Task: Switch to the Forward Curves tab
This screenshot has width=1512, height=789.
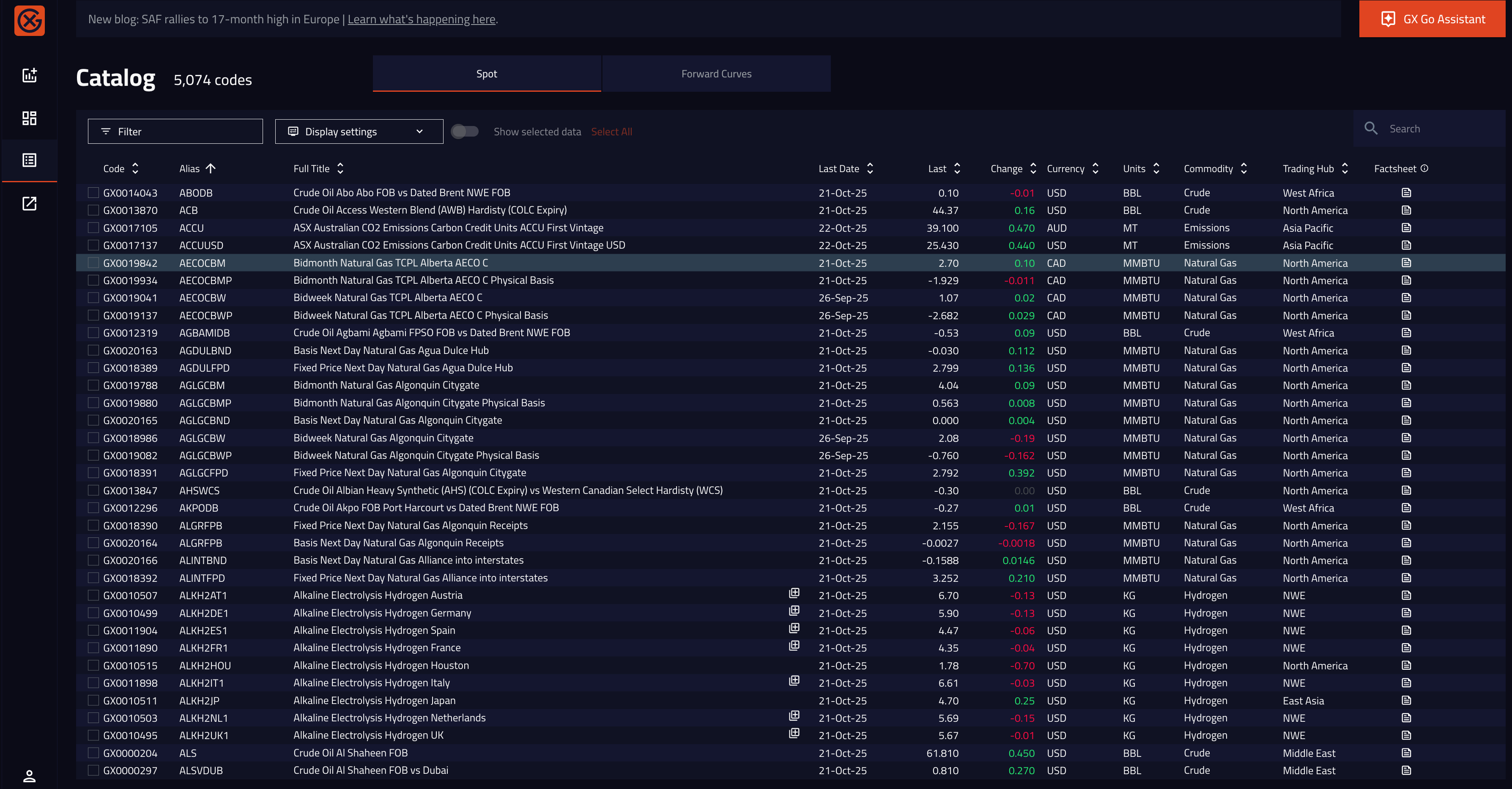Action: 715,74
